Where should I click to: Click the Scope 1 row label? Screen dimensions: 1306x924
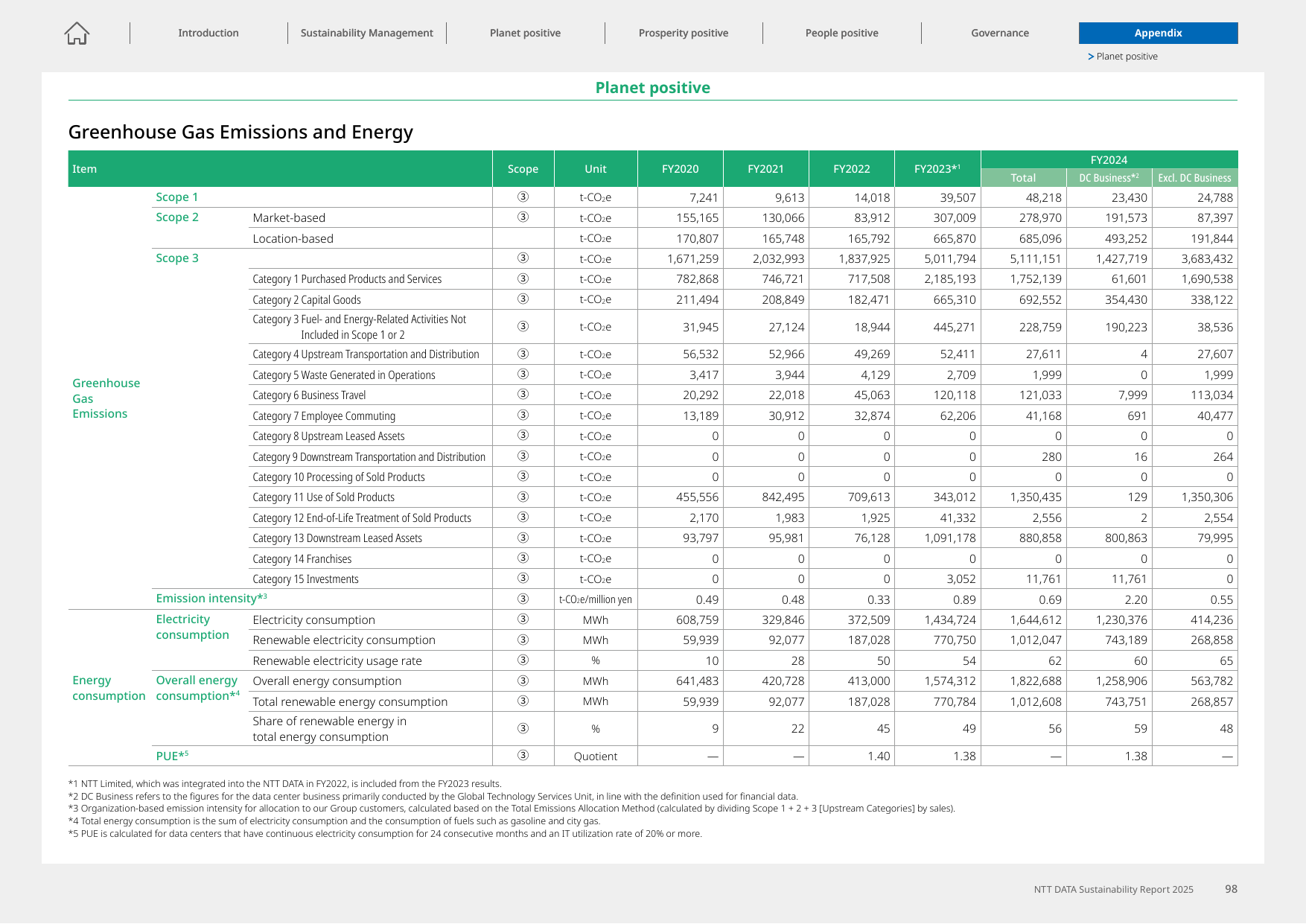coord(176,197)
